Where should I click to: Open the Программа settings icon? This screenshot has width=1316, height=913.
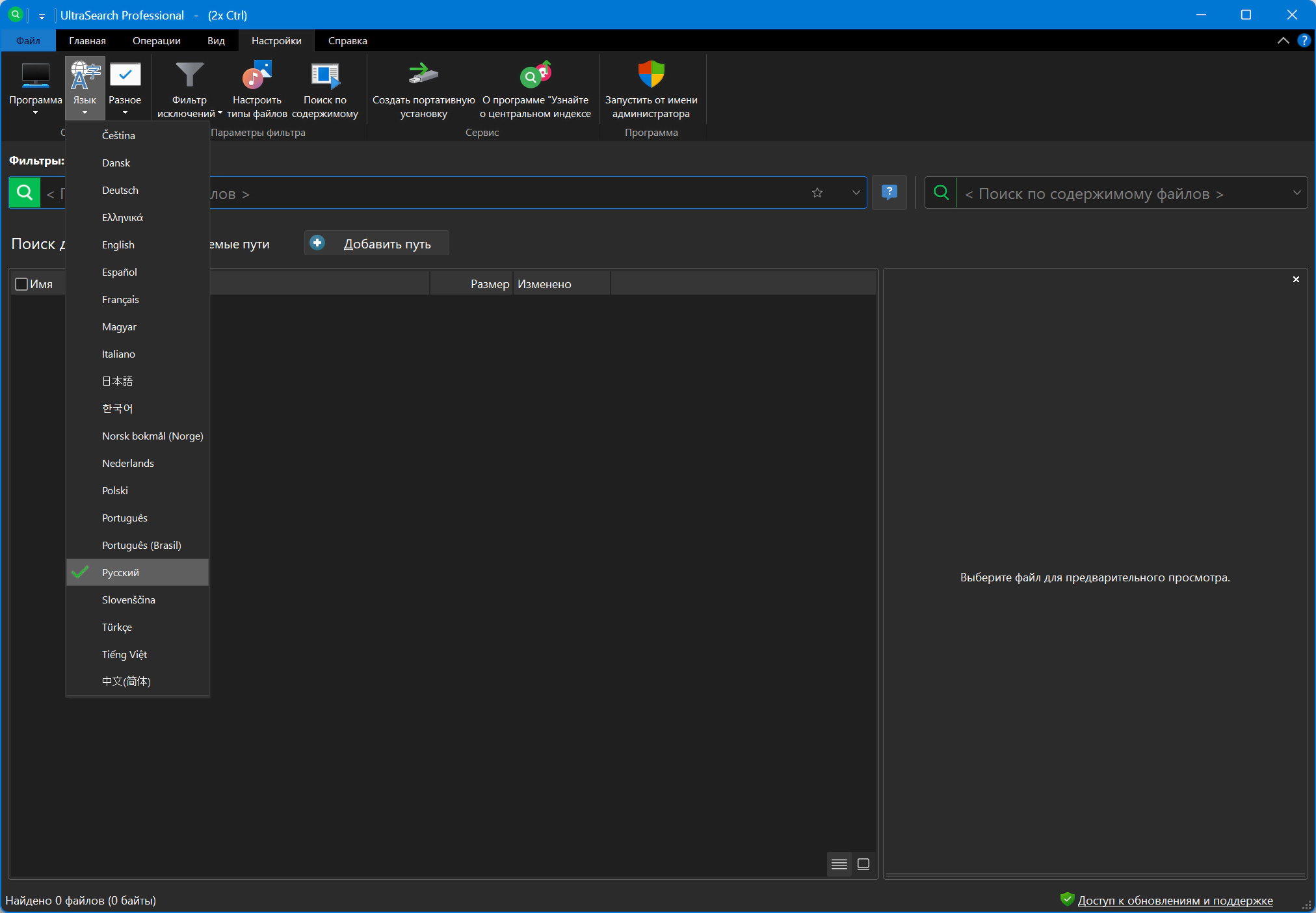(35, 76)
